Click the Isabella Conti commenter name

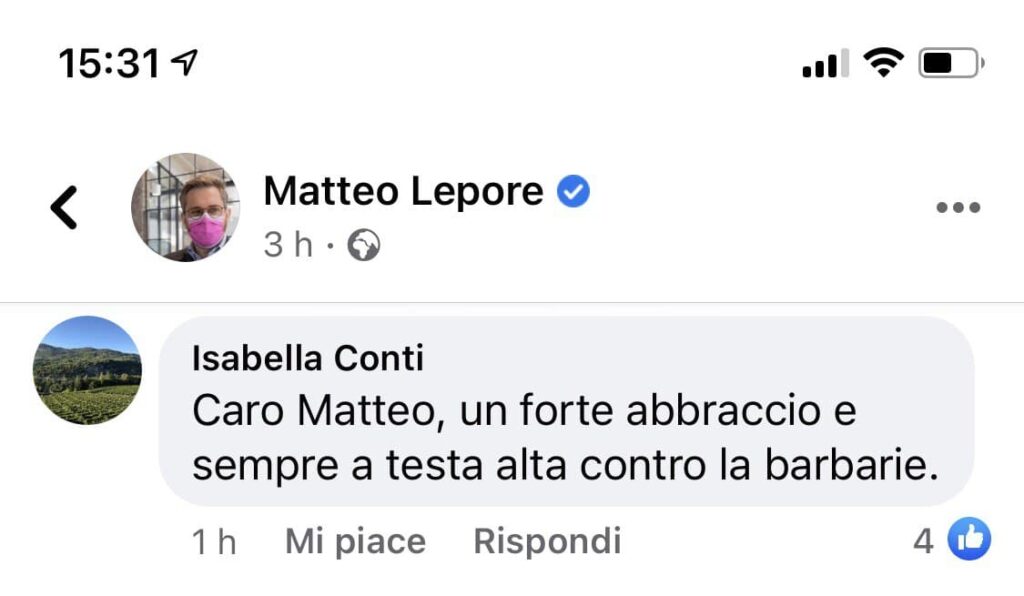coord(308,357)
